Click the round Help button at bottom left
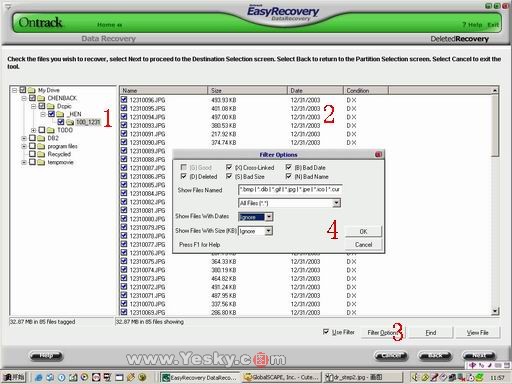This screenshot has width=512, height=384. pos(46,356)
